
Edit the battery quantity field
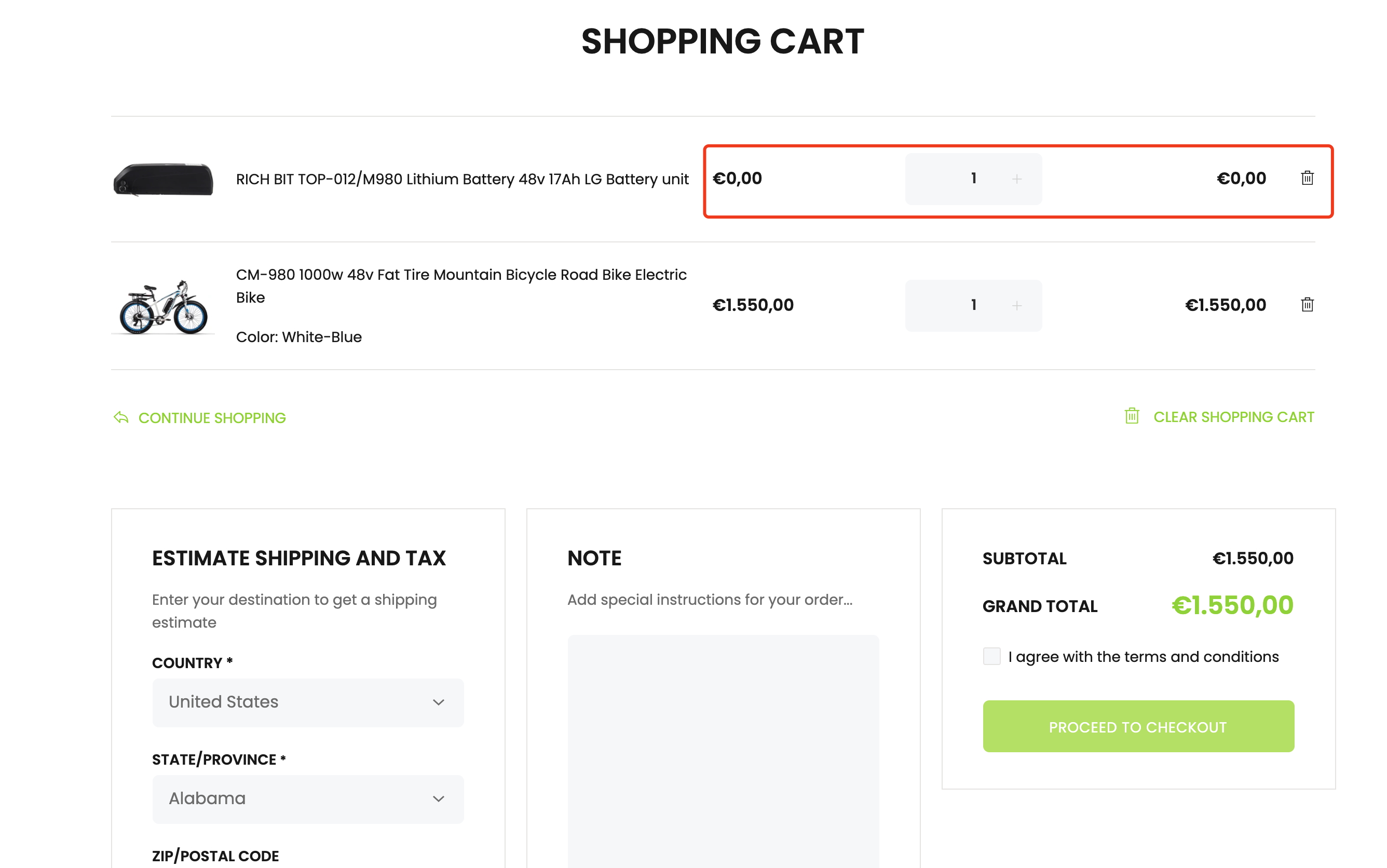973,179
